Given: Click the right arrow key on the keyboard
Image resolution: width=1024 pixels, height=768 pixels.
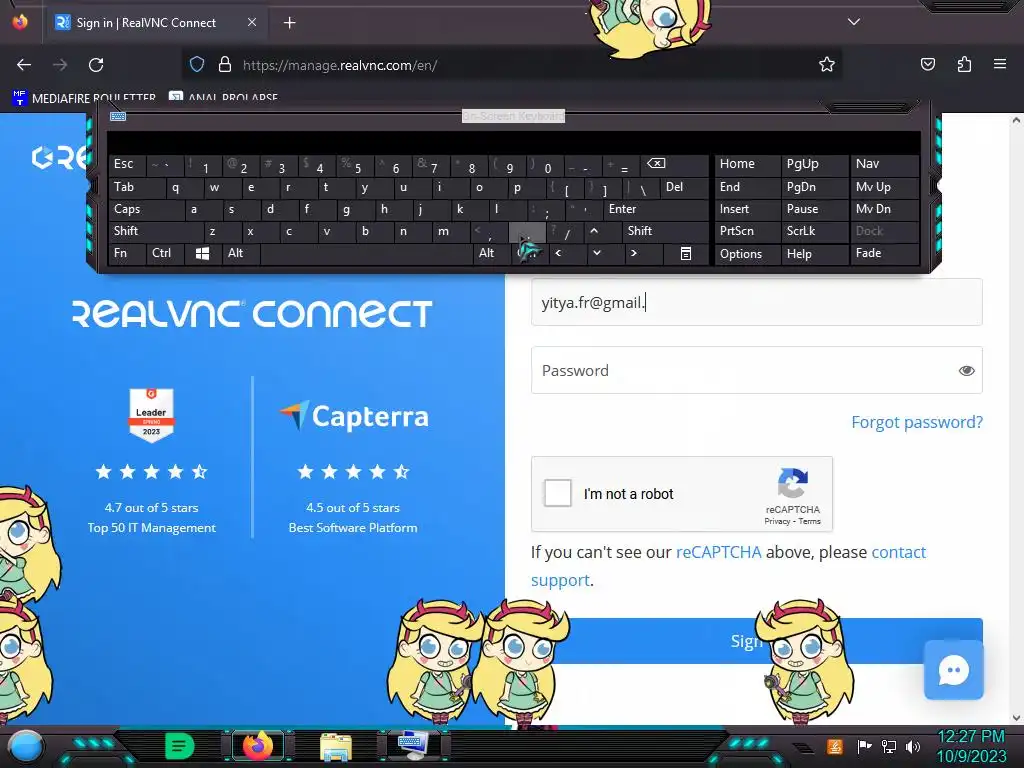Looking at the screenshot, I should pyautogui.click(x=633, y=253).
